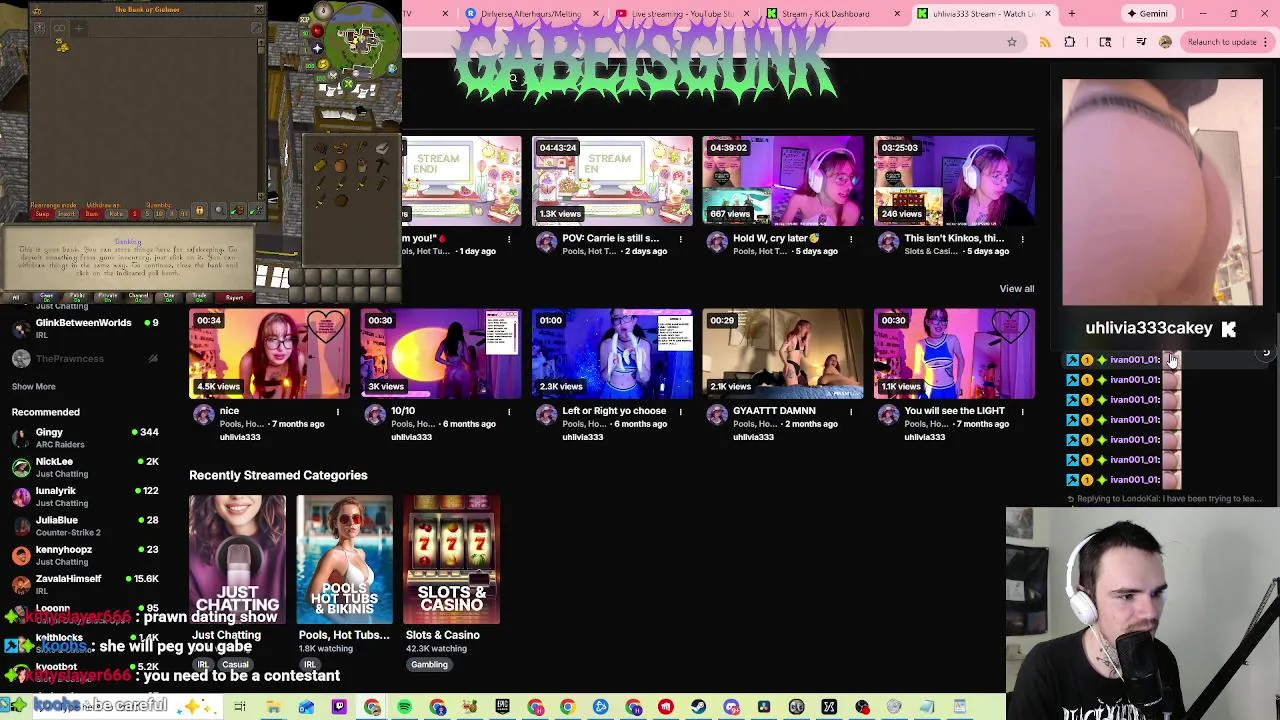Expand sidebar with Show more

pyautogui.click(x=33, y=387)
